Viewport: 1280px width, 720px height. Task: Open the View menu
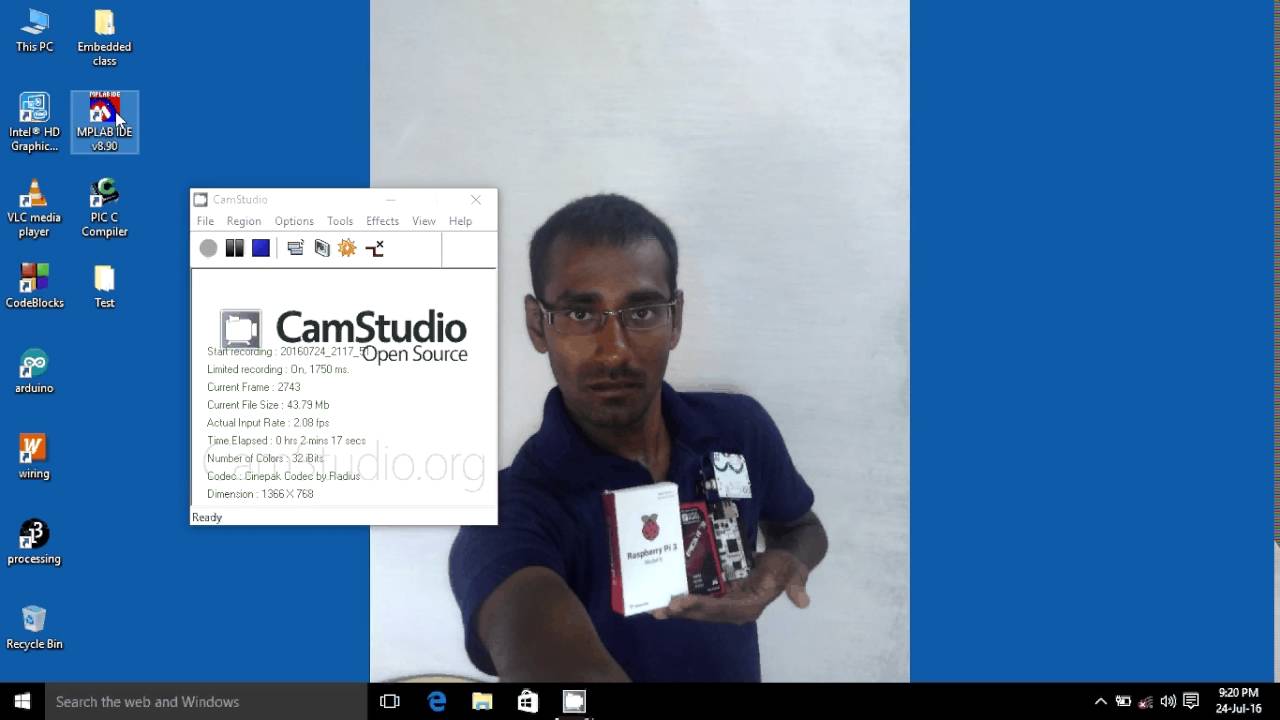(x=424, y=221)
